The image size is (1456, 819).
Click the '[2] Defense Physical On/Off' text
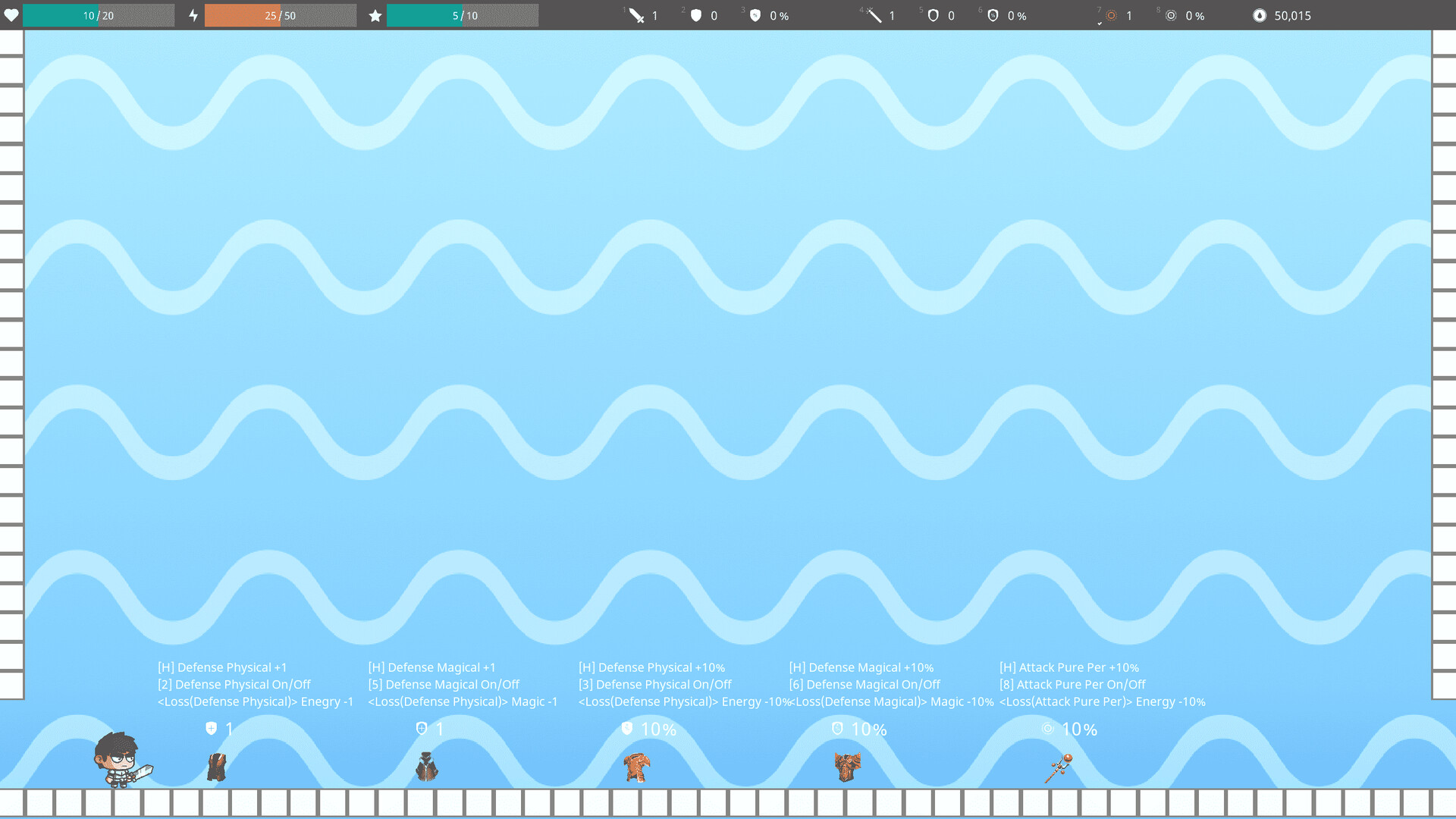(x=234, y=684)
